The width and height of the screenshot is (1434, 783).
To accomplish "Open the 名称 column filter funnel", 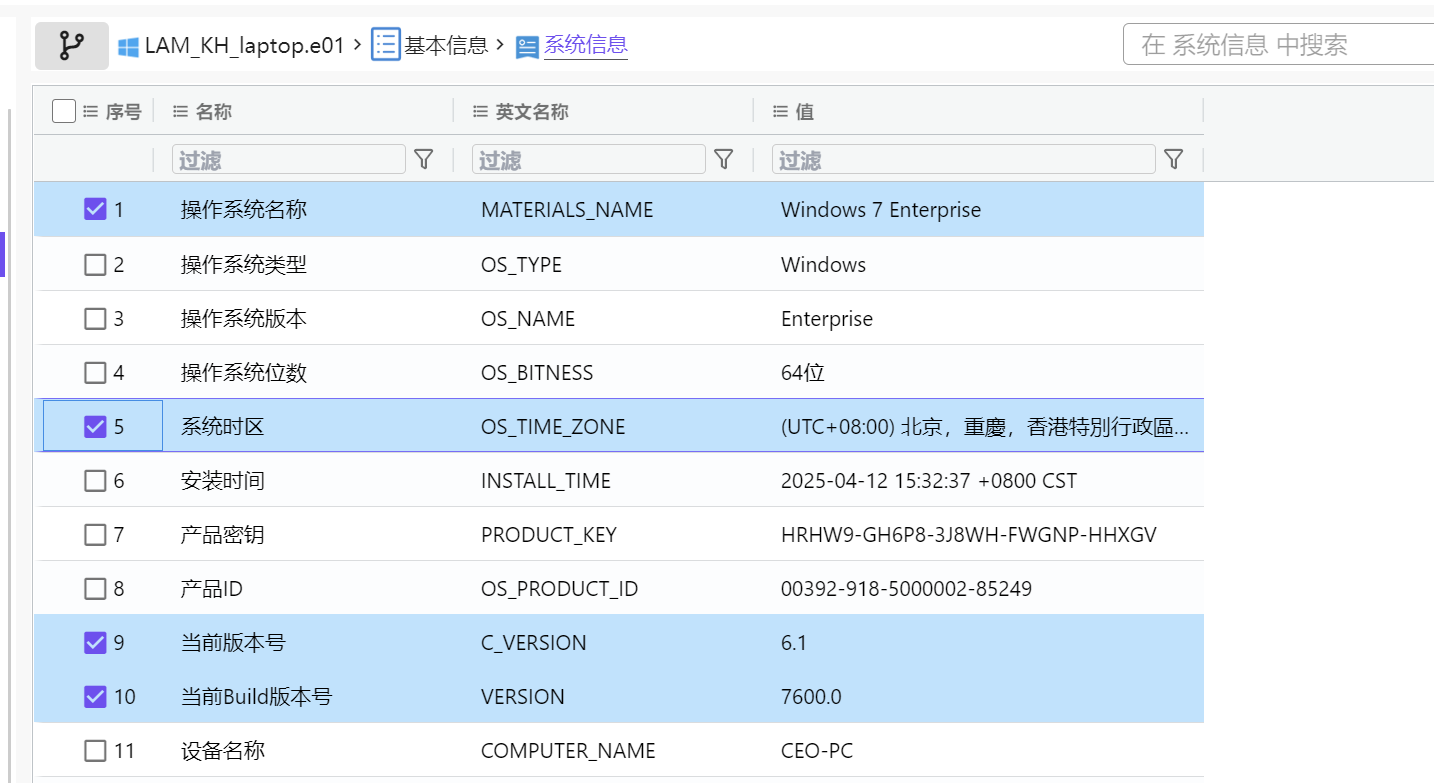I will point(424,159).
